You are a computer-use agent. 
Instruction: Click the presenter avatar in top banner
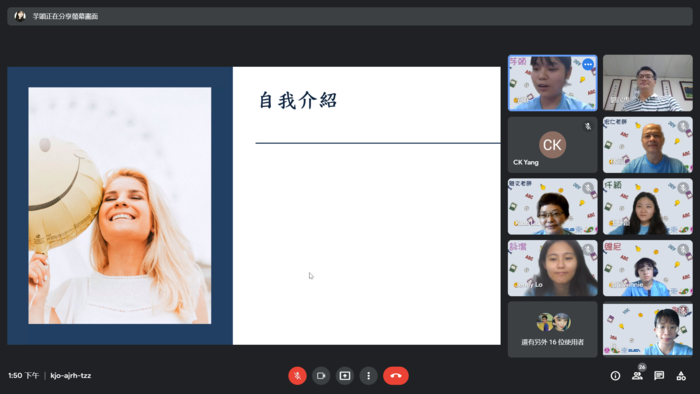(20, 17)
